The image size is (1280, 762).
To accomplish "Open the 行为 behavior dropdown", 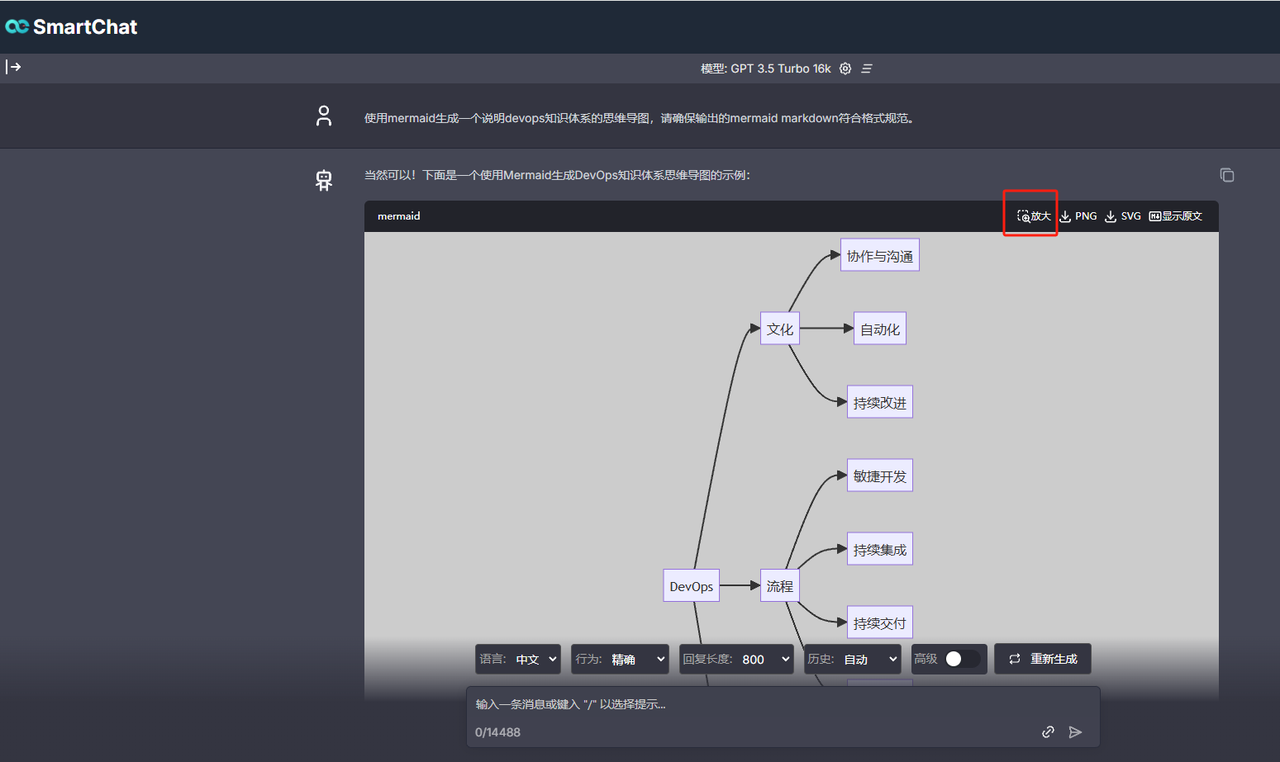I will coord(620,659).
